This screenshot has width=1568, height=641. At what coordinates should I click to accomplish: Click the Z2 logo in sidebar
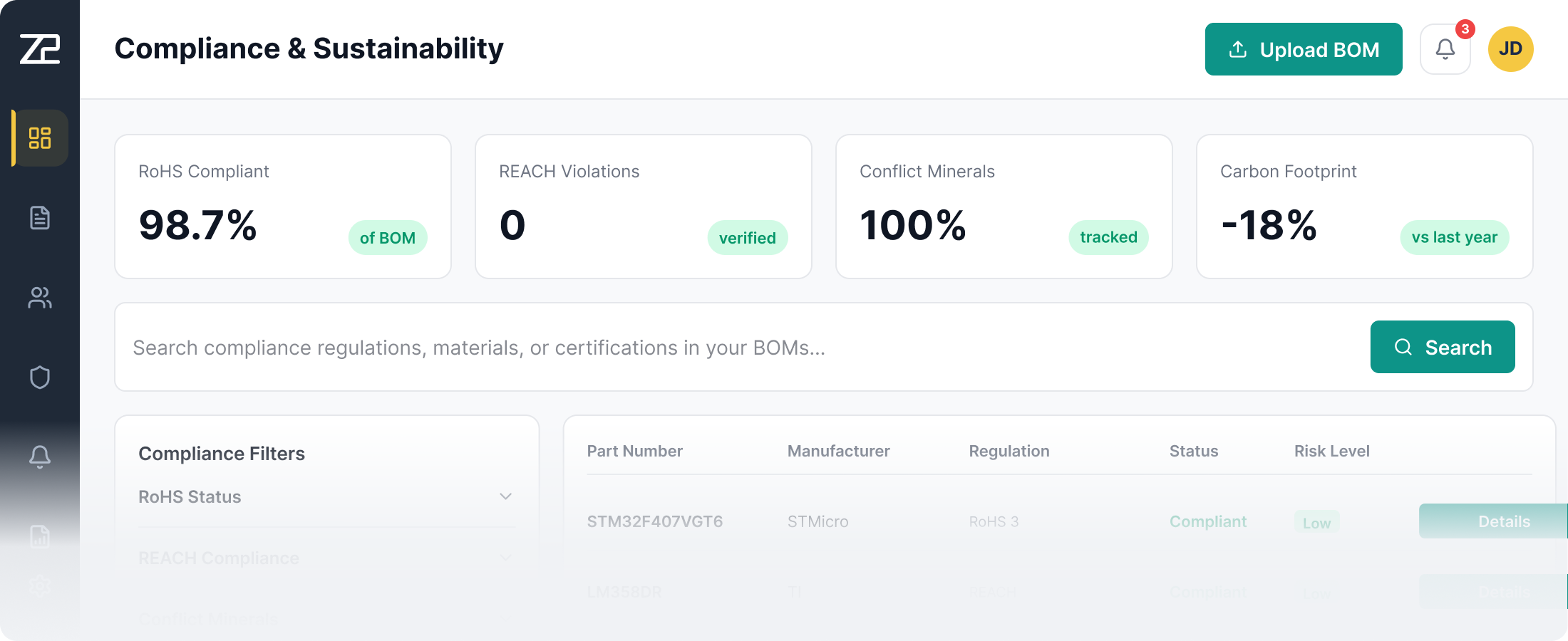40,48
